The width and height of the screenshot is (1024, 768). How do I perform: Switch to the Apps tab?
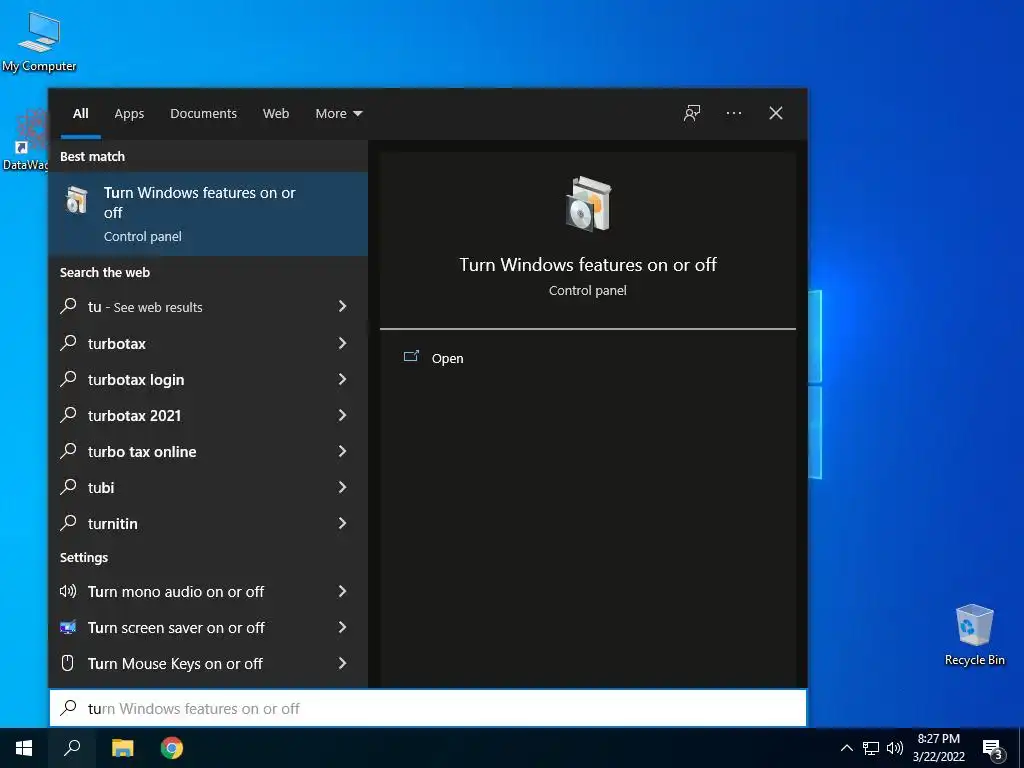tap(129, 114)
